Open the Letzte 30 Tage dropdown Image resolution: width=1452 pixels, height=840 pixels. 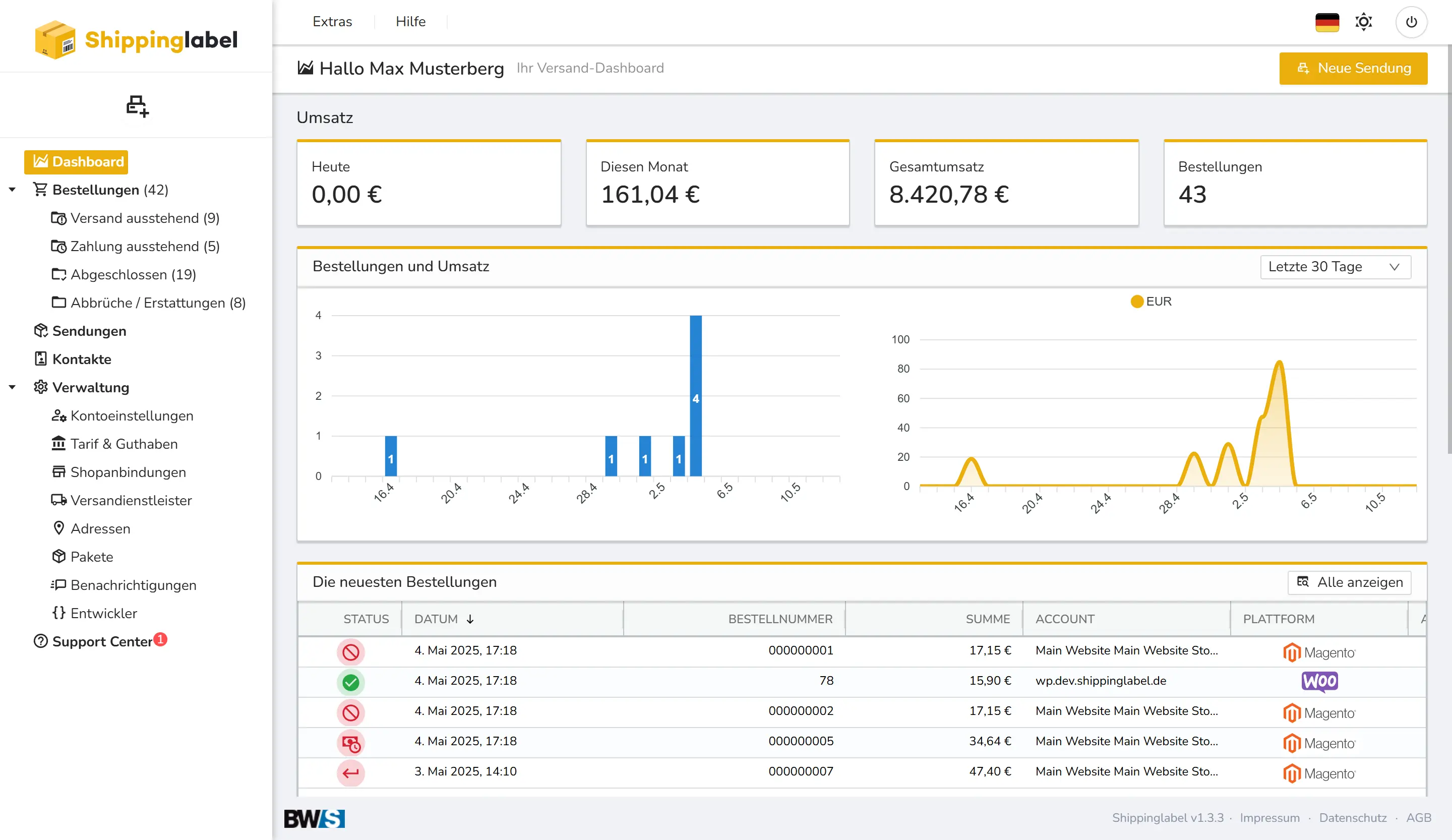coord(1335,267)
